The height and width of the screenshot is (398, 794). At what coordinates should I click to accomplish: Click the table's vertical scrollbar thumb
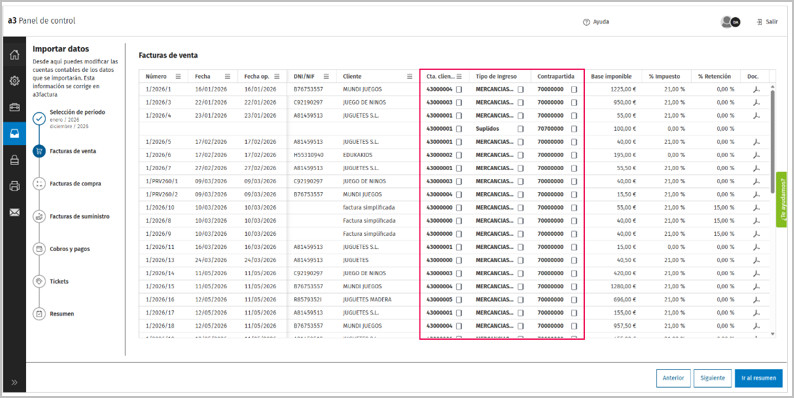click(772, 142)
